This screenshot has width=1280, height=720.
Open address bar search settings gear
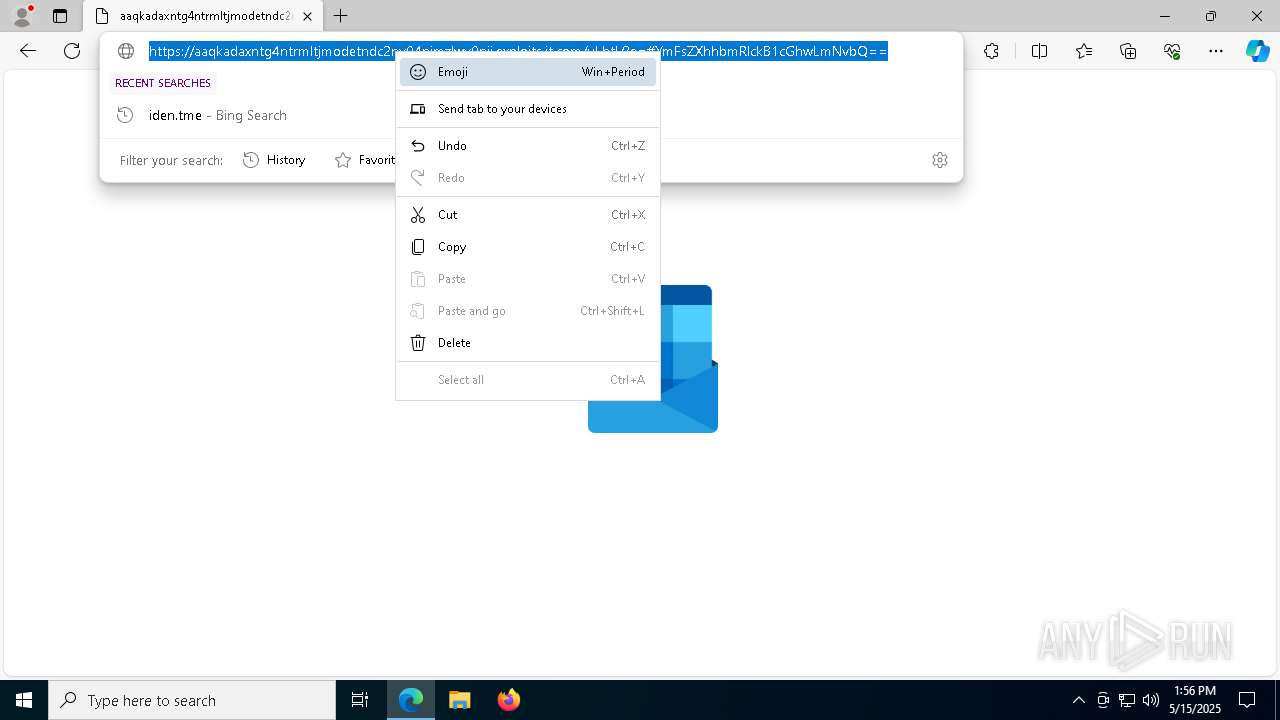940,160
